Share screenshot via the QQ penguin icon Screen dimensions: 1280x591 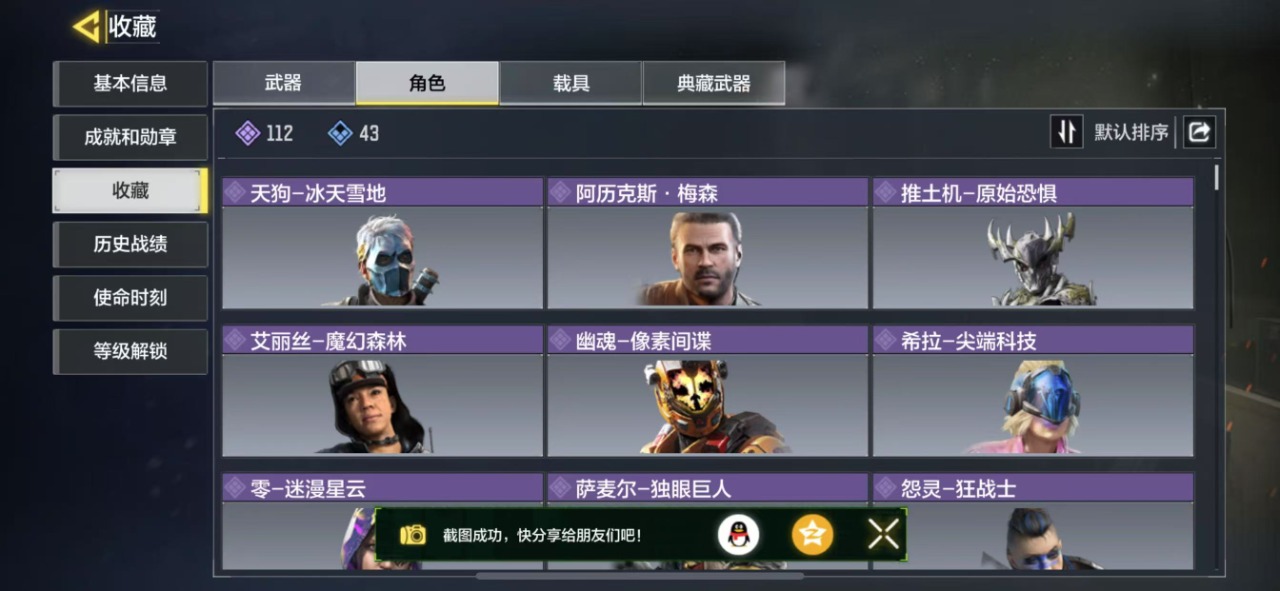tap(738, 535)
